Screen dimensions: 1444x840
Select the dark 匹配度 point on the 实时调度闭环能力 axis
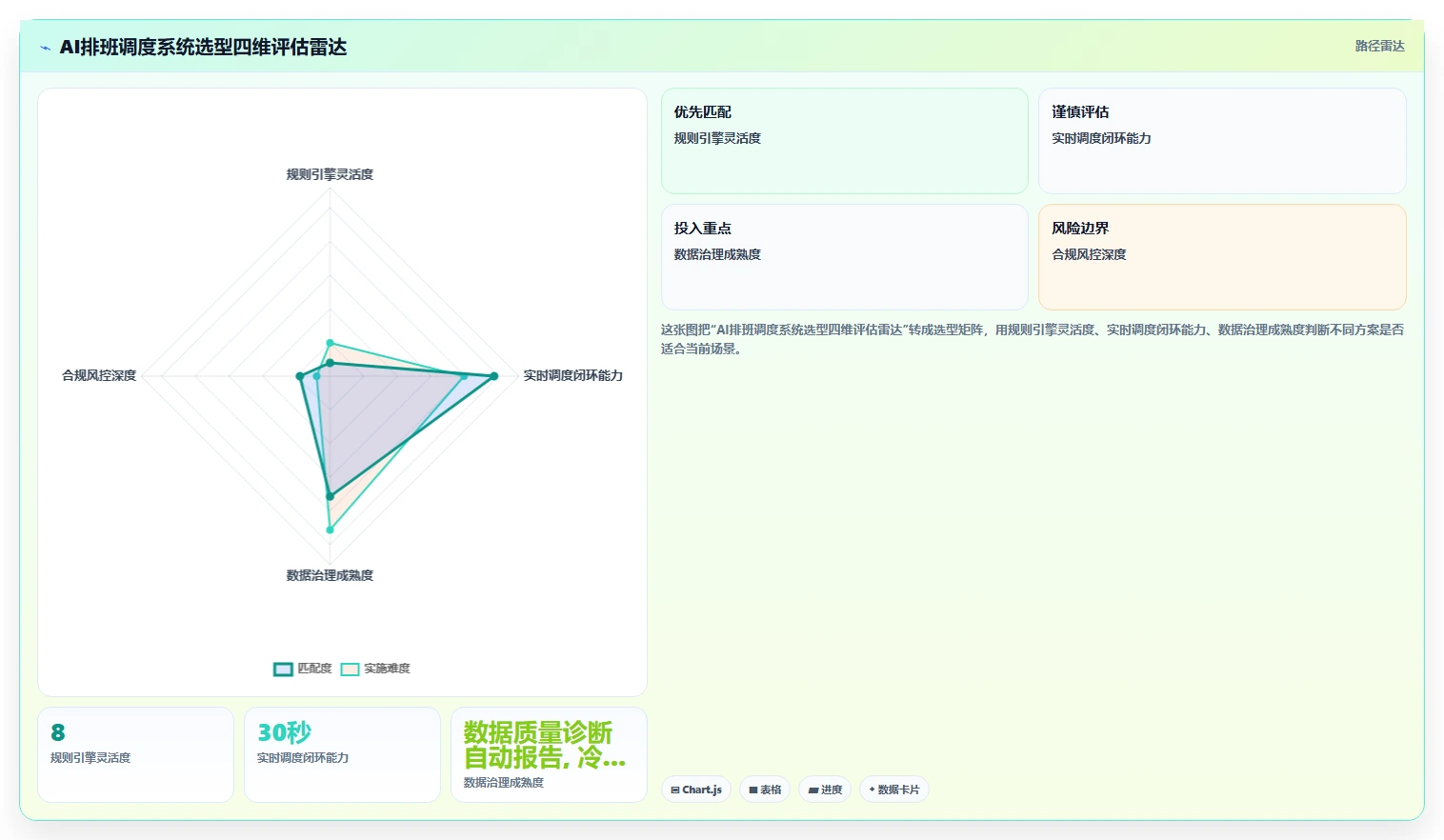point(493,376)
